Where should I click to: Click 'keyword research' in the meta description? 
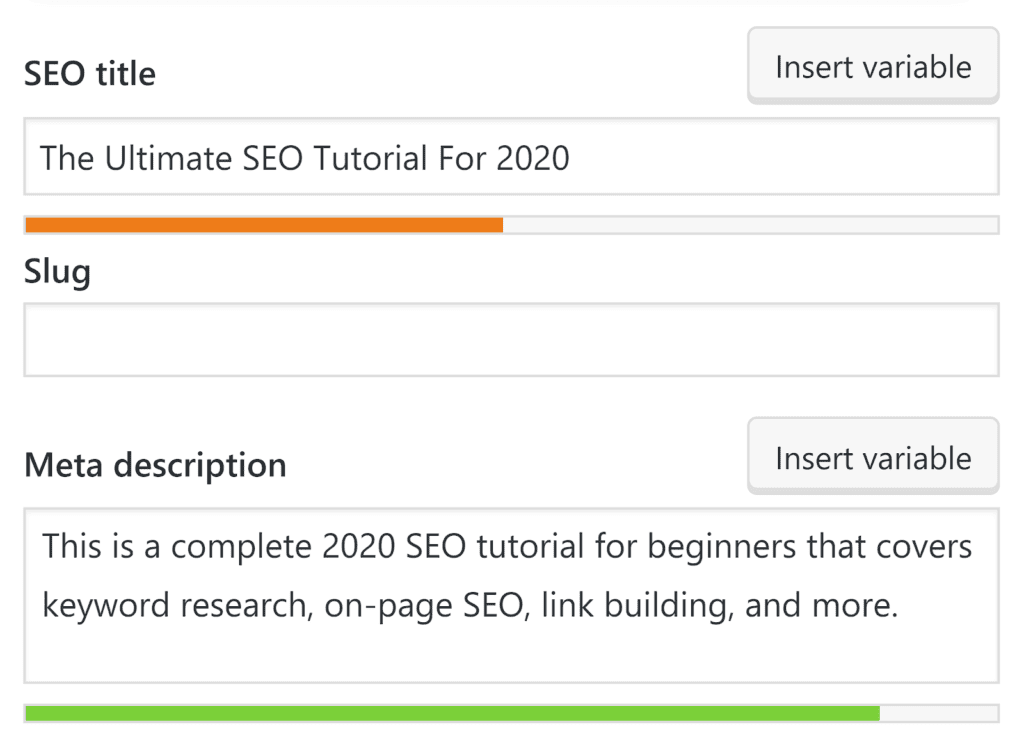tap(173, 607)
